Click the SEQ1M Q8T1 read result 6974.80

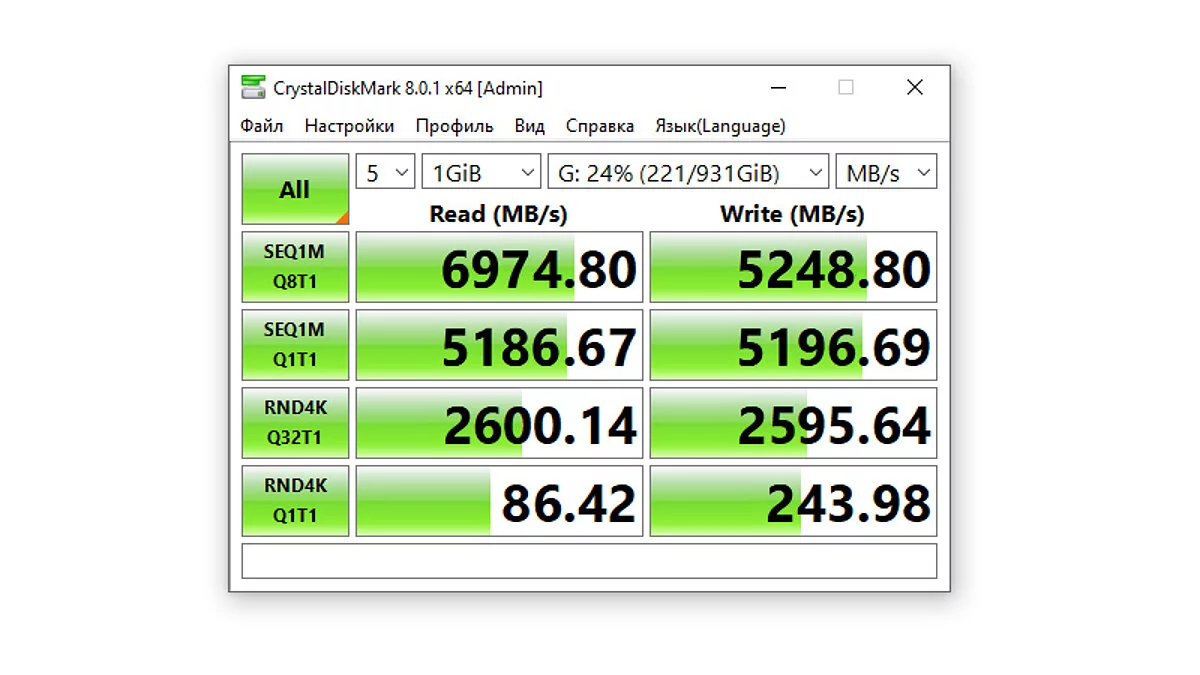(499, 268)
